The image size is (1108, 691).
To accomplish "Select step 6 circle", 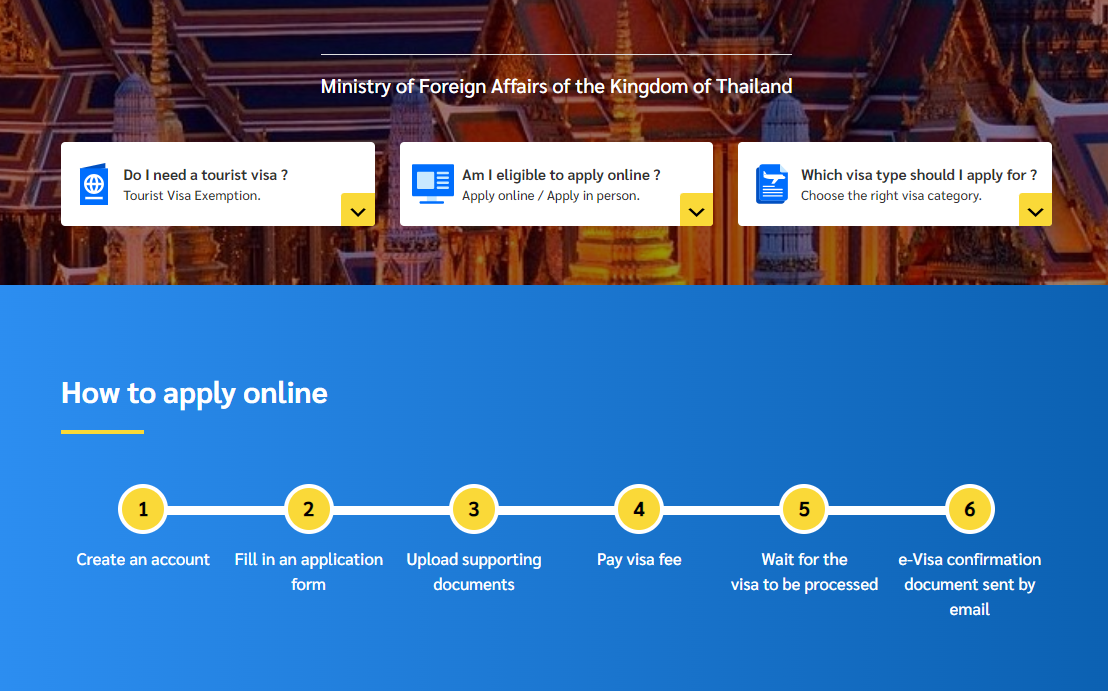I will coord(970,509).
